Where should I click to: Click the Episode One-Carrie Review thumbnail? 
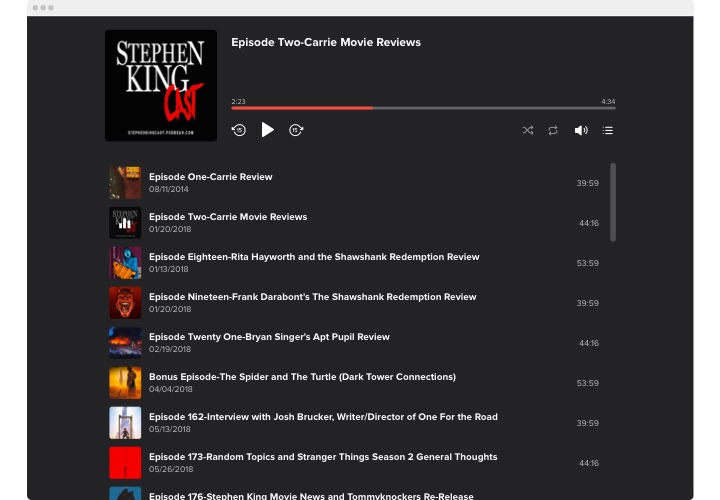click(125, 183)
